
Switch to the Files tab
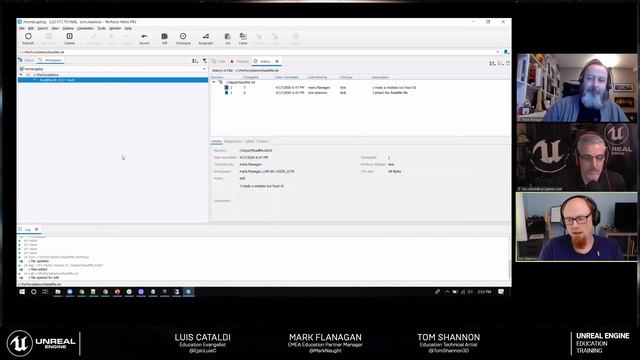(220, 61)
